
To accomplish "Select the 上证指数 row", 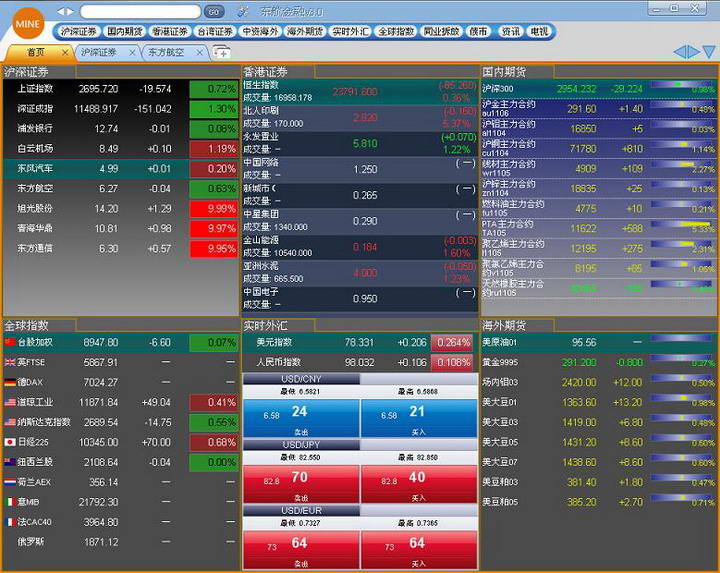I will click(x=121, y=89).
